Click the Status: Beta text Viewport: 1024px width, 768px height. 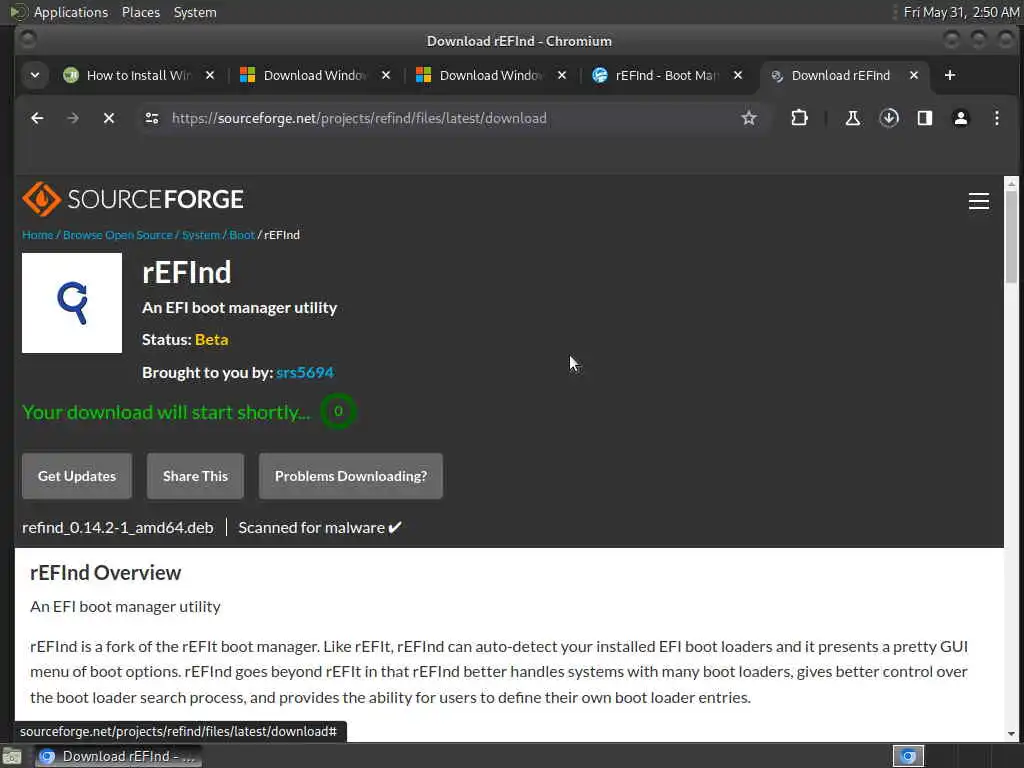tap(185, 340)
